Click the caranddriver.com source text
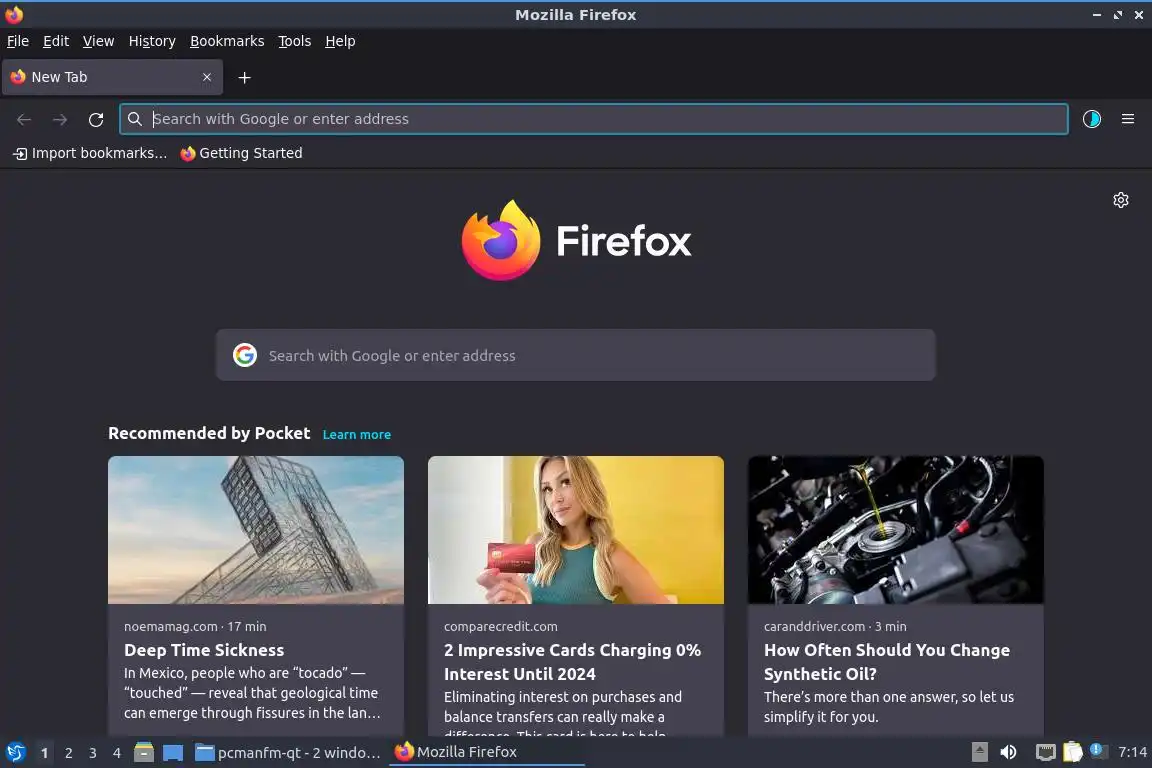1152x768 pixels. coord(814,627)
